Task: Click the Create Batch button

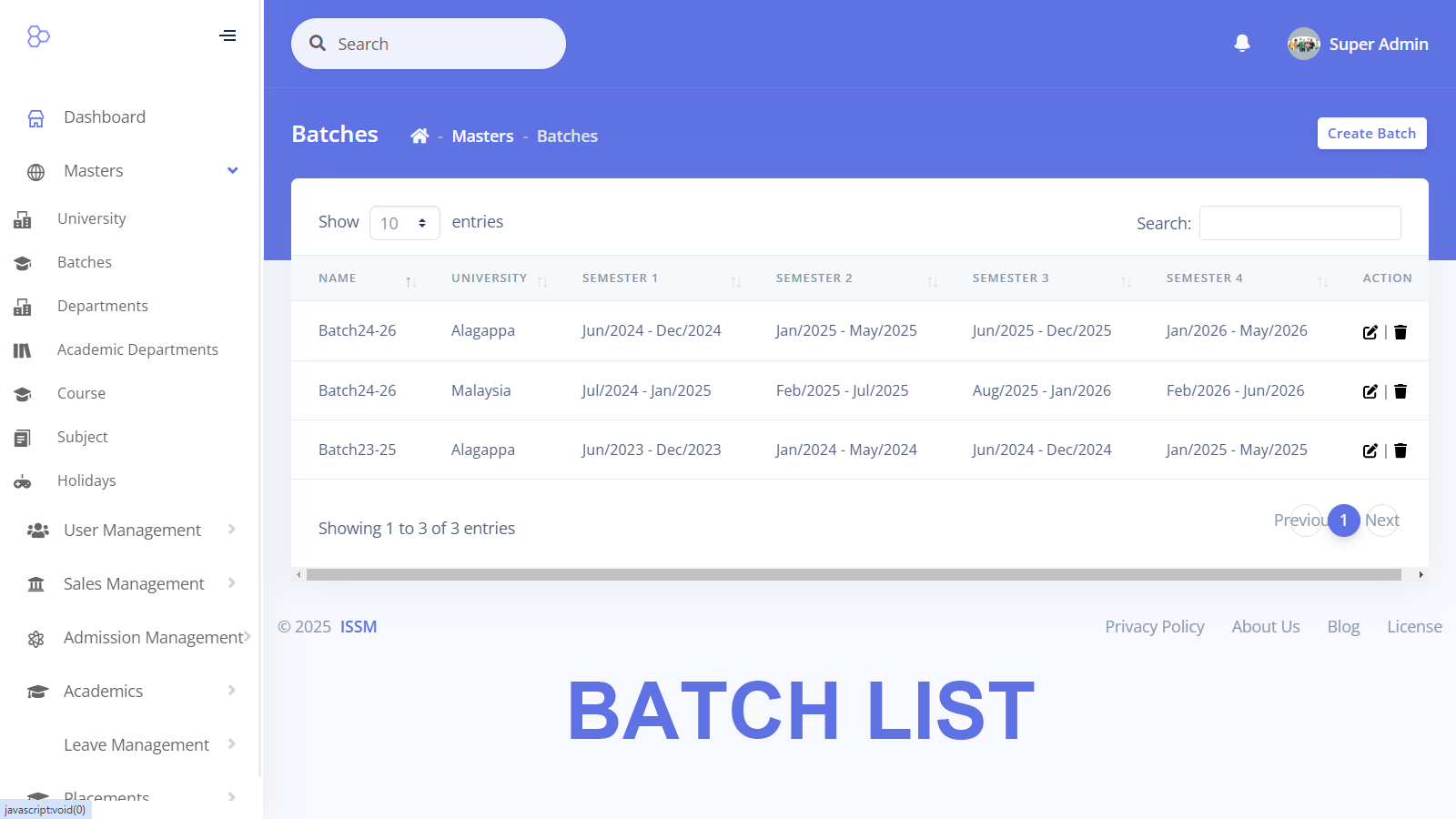Action: 1371,133
